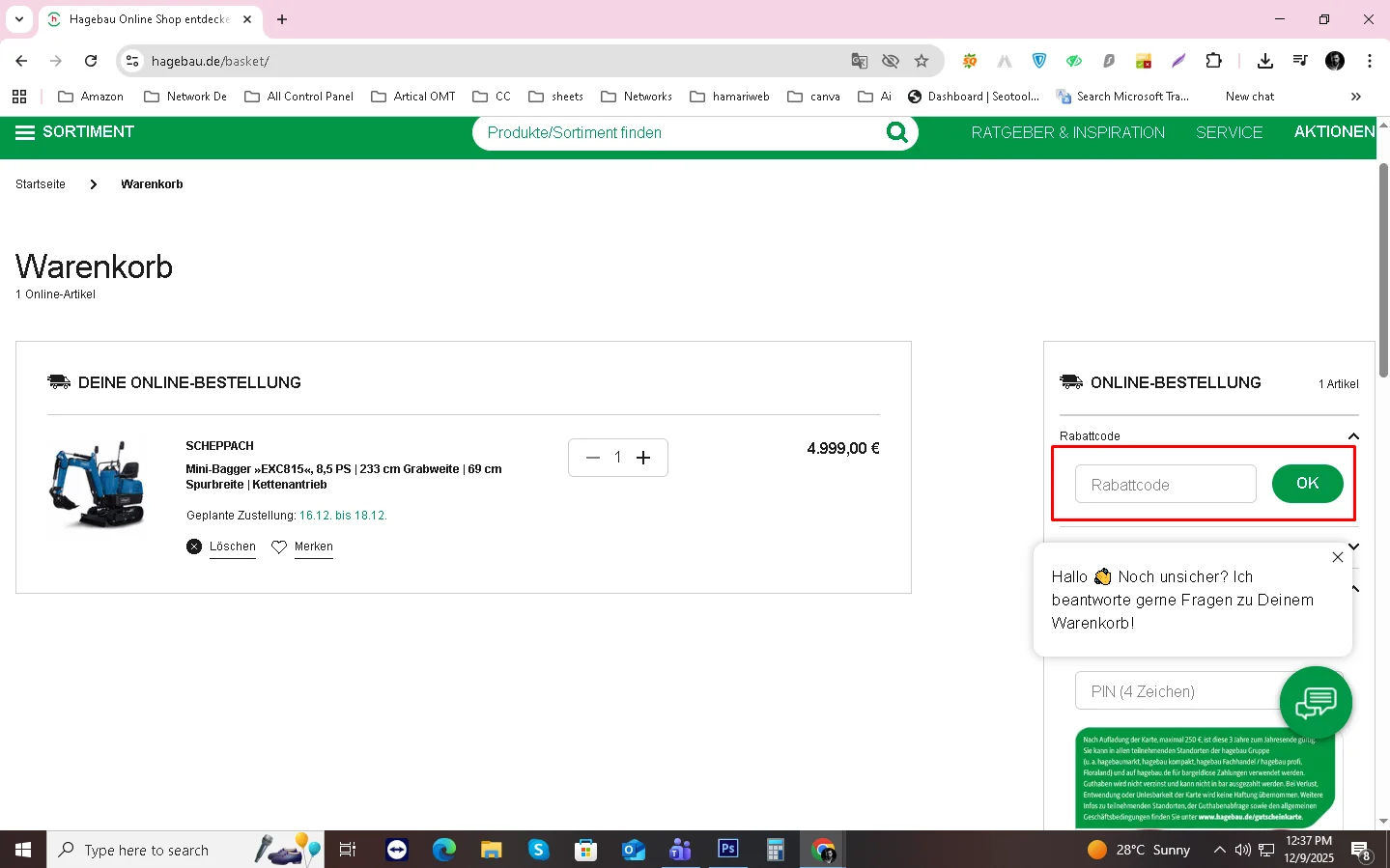Open the SORTIMENT hamburger menu

pyautogui.click(x=74, y=132)
